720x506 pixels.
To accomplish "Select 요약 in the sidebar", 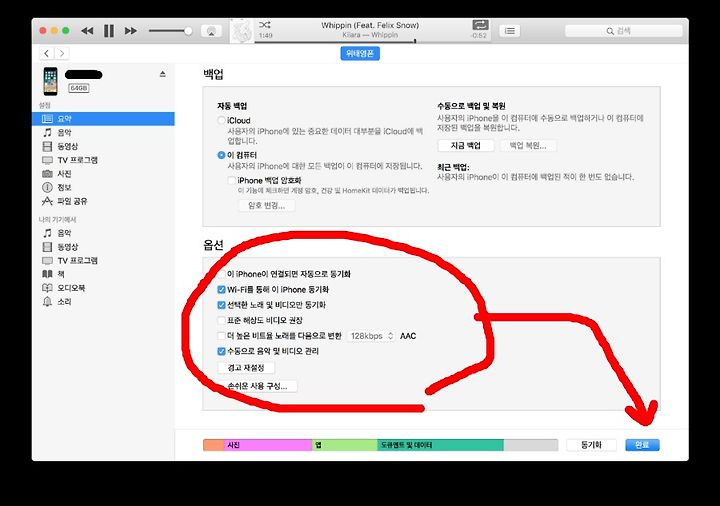I will [x=103, y=118].
